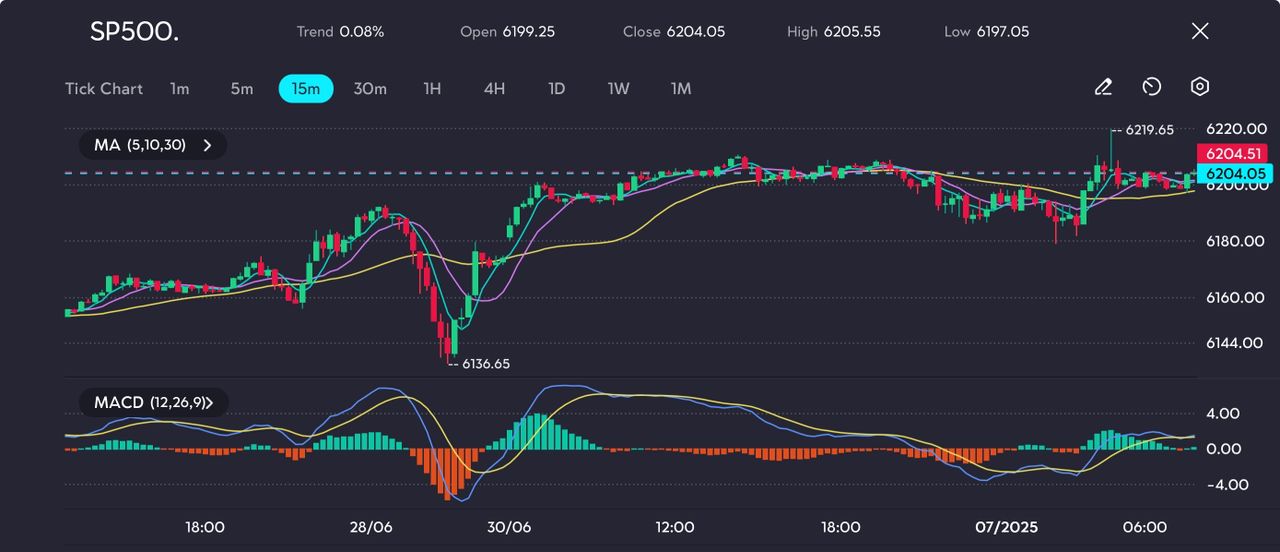Select the pencil drawing tool icon
1280x552 pixels.
pos(1103,88)
